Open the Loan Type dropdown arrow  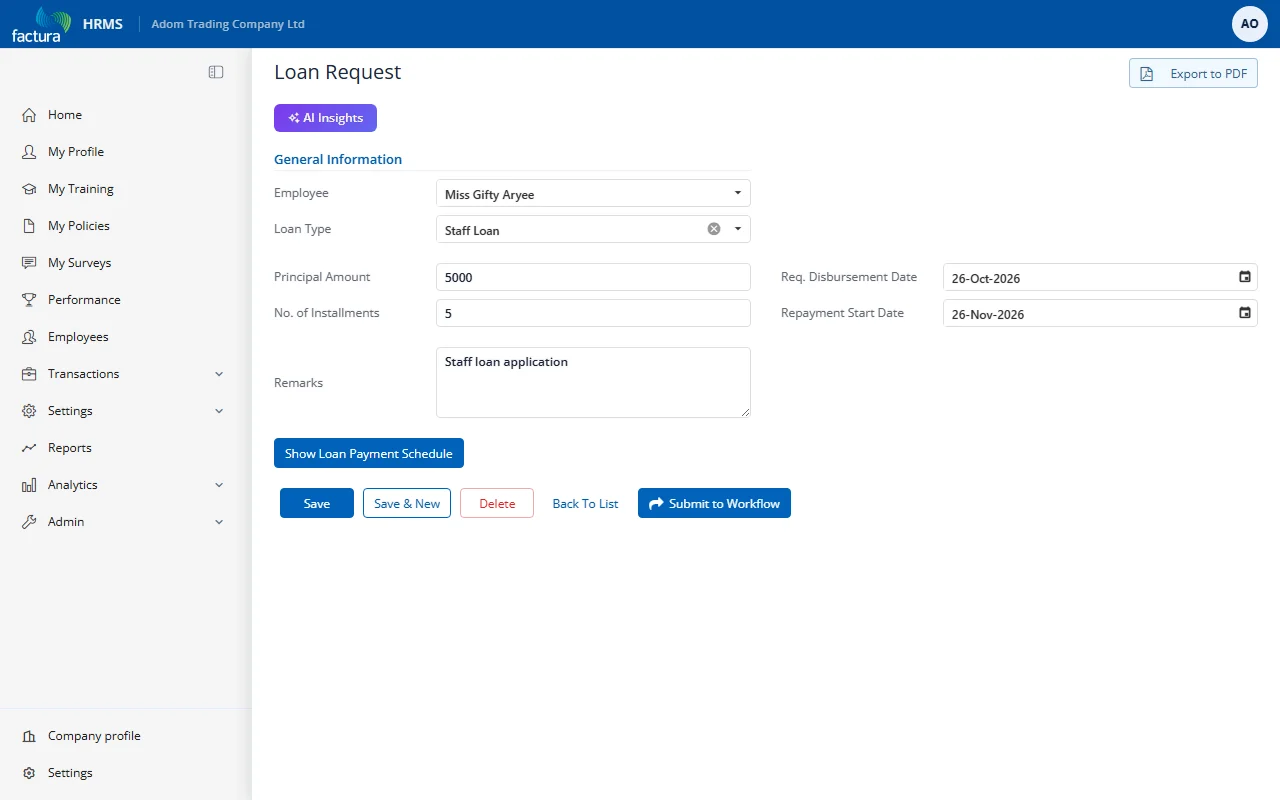pos(738,229)
